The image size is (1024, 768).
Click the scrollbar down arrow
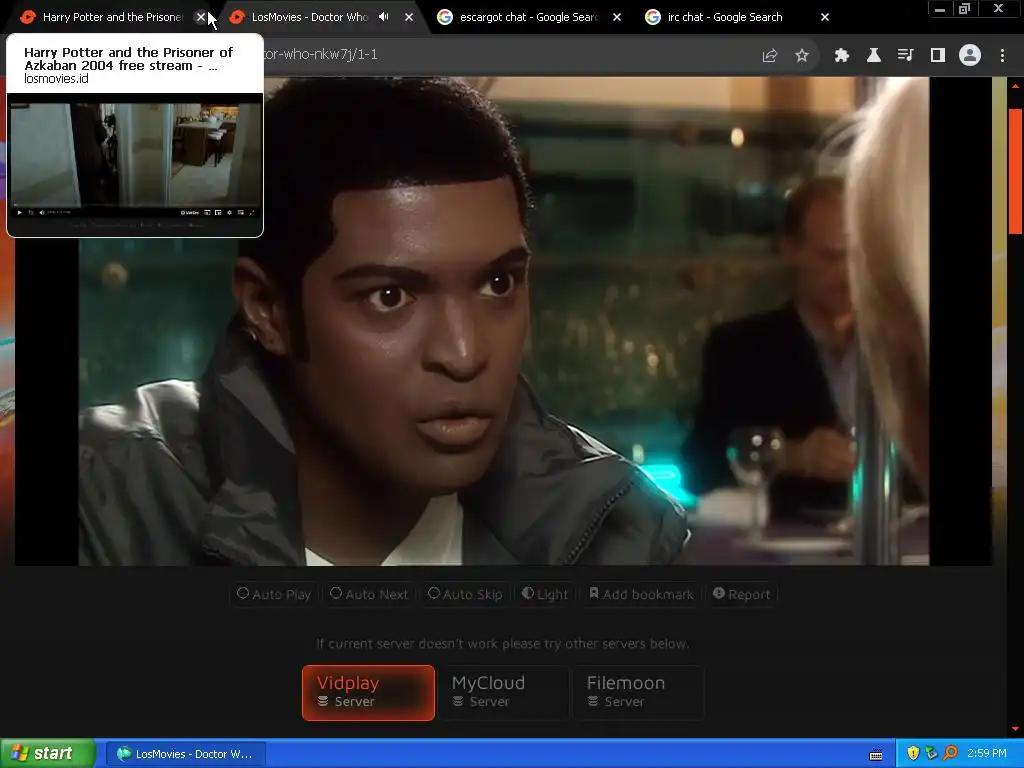coord(1016,728)
